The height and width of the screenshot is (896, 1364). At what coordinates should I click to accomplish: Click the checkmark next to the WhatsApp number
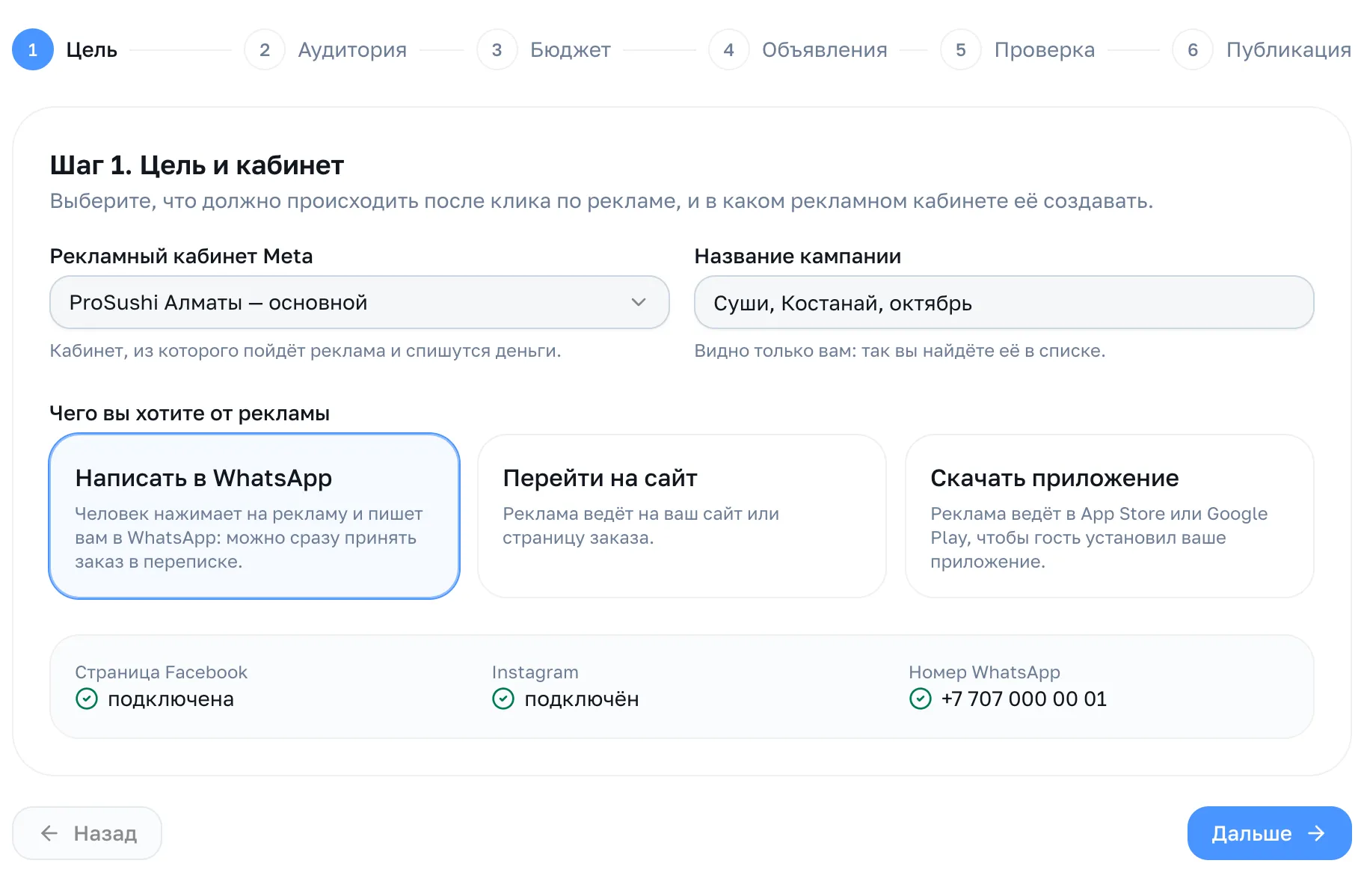click(x=920, y=699)
